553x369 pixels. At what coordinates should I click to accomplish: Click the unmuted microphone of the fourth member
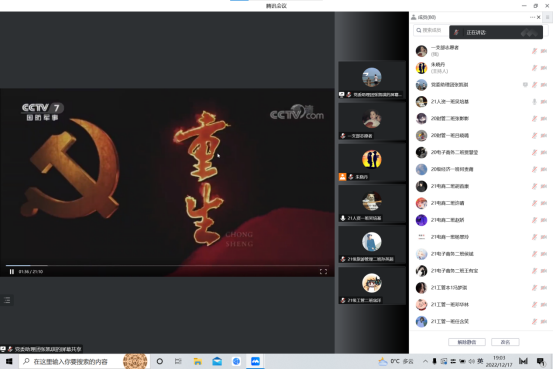(x=534, y=102)
